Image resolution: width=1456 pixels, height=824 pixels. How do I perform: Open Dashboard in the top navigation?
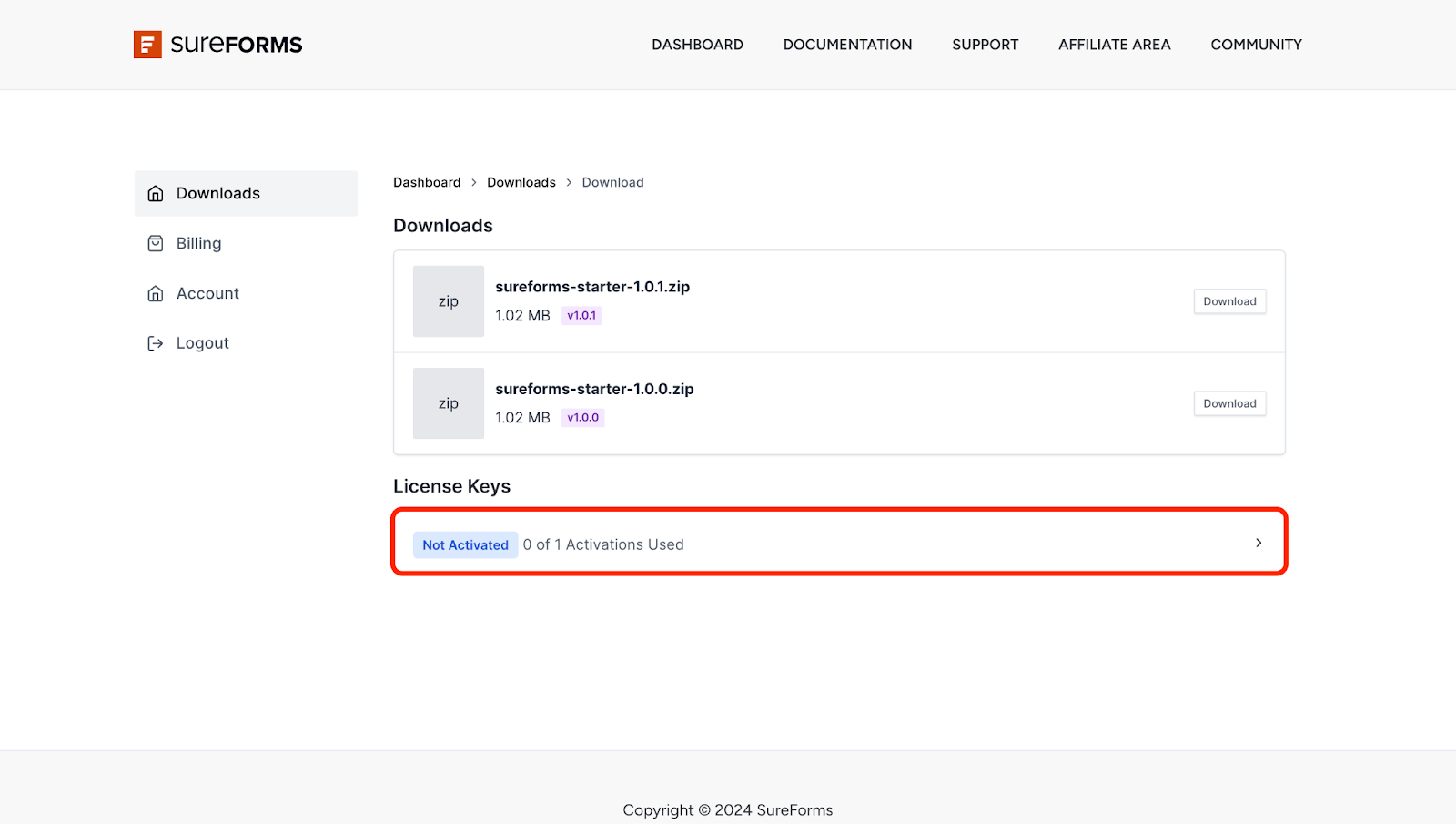pos(697,45)
